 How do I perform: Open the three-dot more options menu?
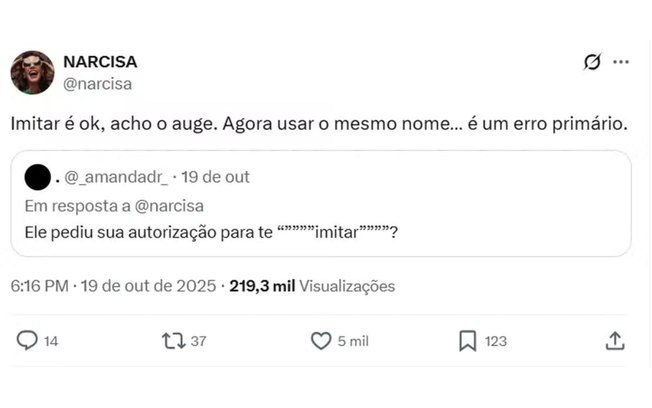pyautogui.click(x=621, y=62)
